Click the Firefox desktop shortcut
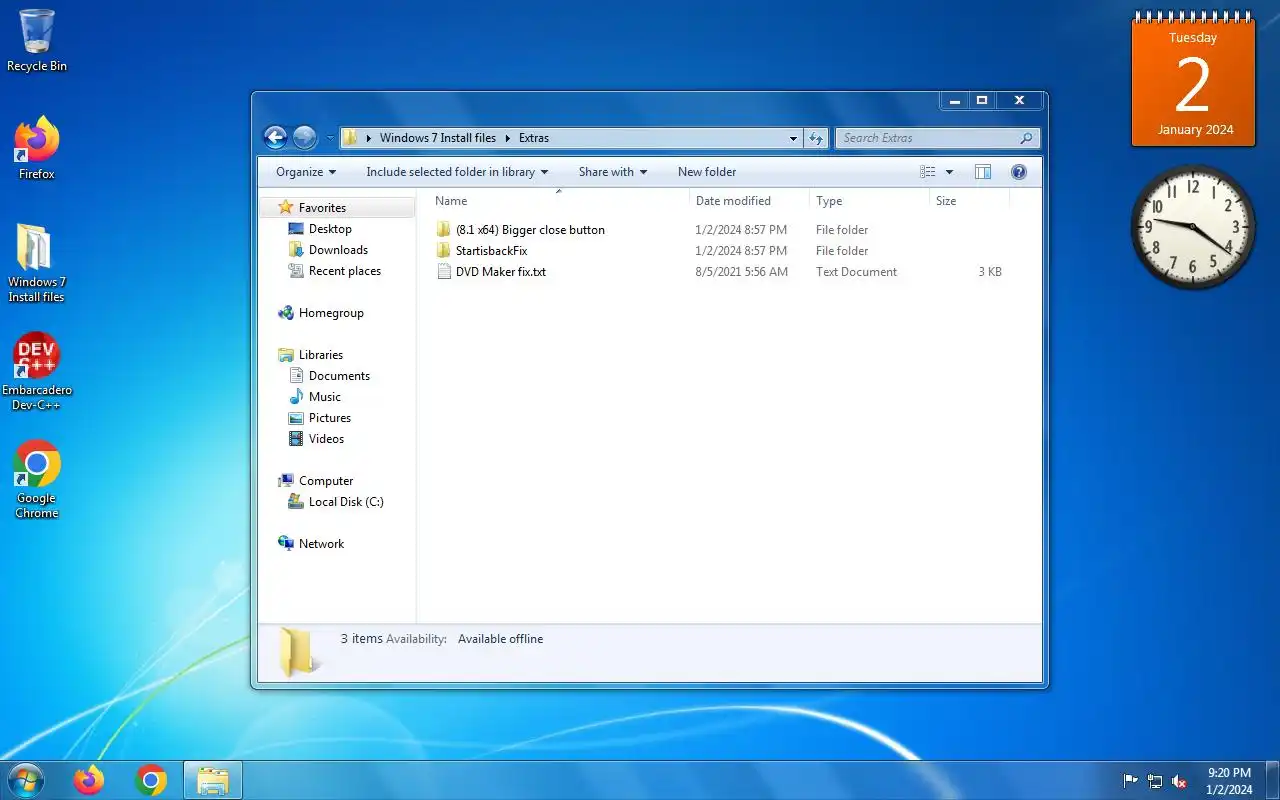The height and width of the screenshot is (800, 1280). coord(37,148)
